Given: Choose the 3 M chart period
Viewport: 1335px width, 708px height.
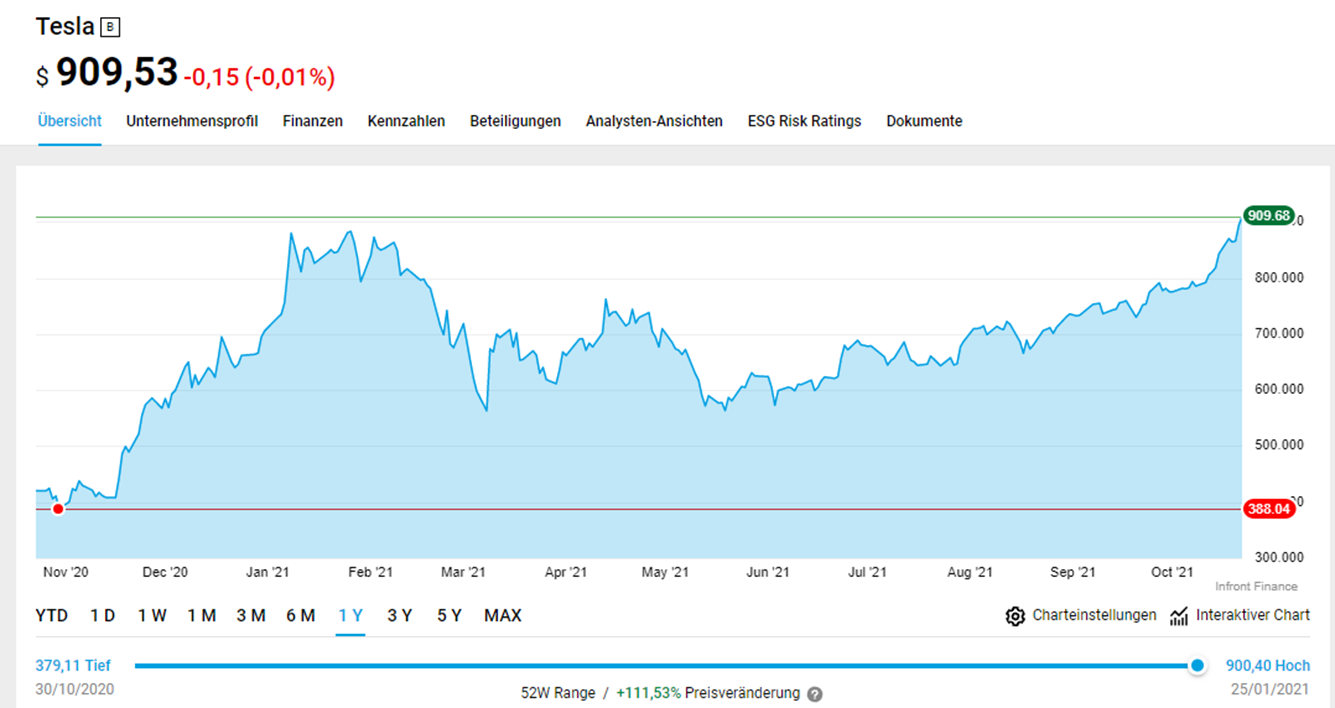Looking at the screenshot, I should 251,616.
